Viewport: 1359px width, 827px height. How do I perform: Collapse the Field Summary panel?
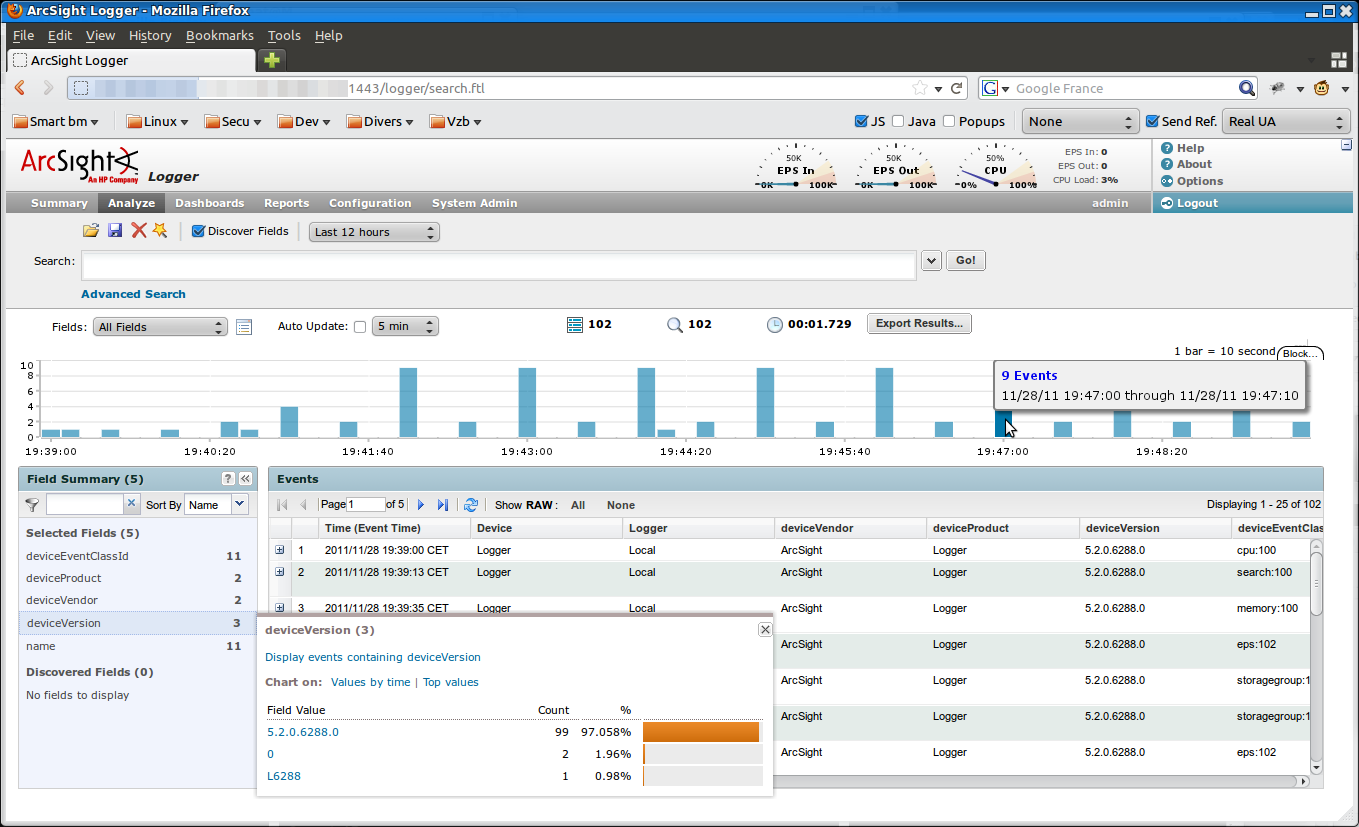pos(245,479)
